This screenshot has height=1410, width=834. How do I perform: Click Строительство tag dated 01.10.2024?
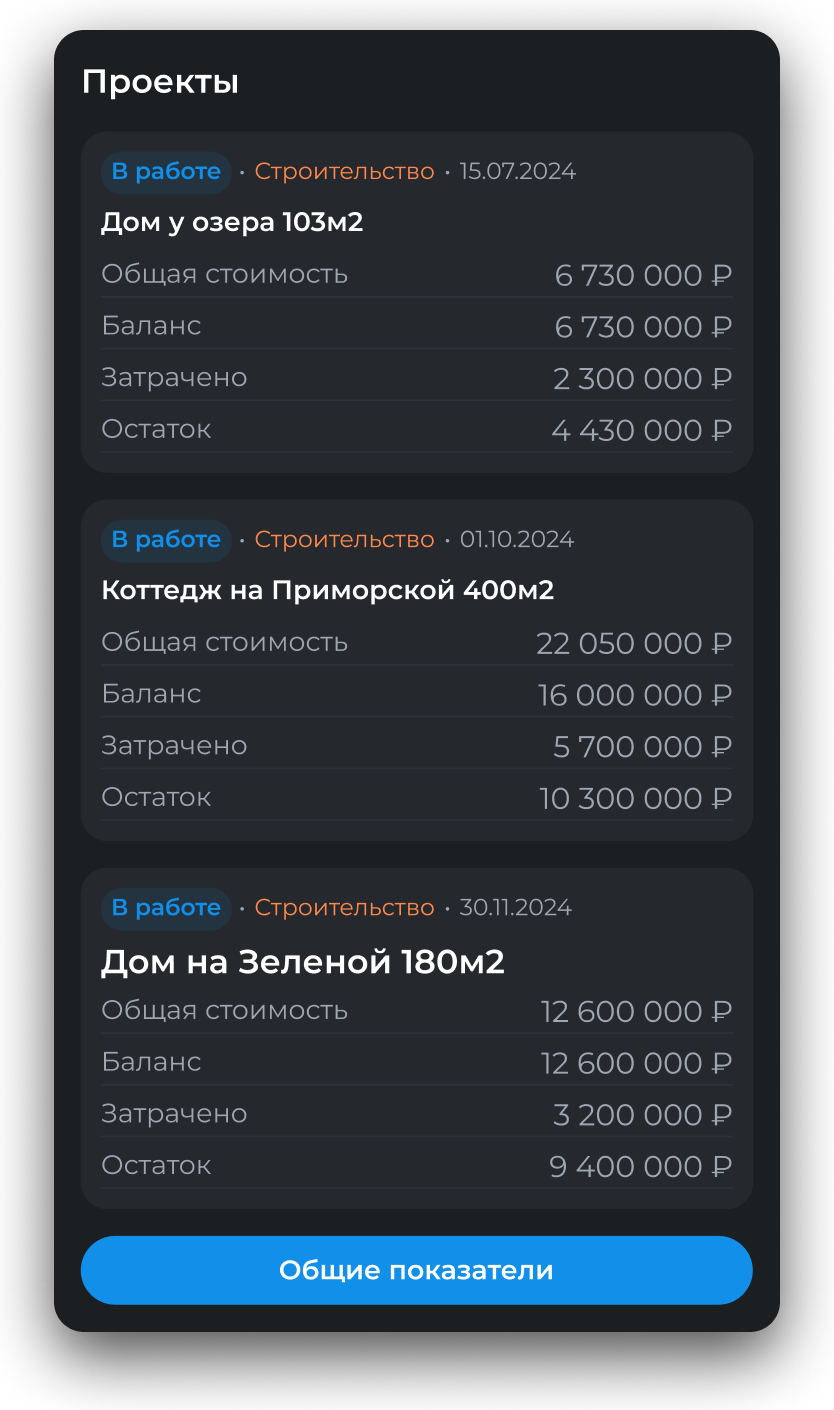pyautogui.click(x=344, y=540)
